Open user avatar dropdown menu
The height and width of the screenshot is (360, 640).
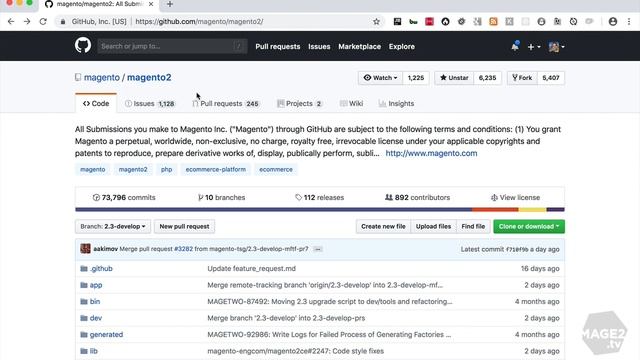point(556,47)
